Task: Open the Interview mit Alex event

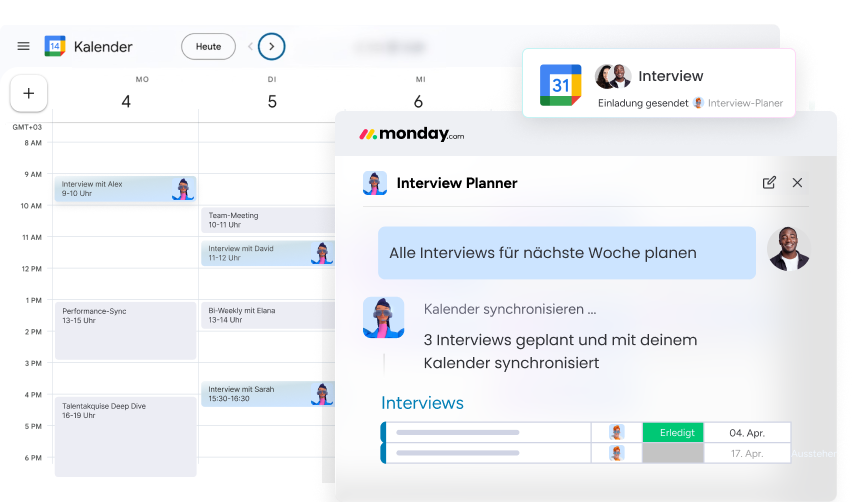Action: pos(125,189)
